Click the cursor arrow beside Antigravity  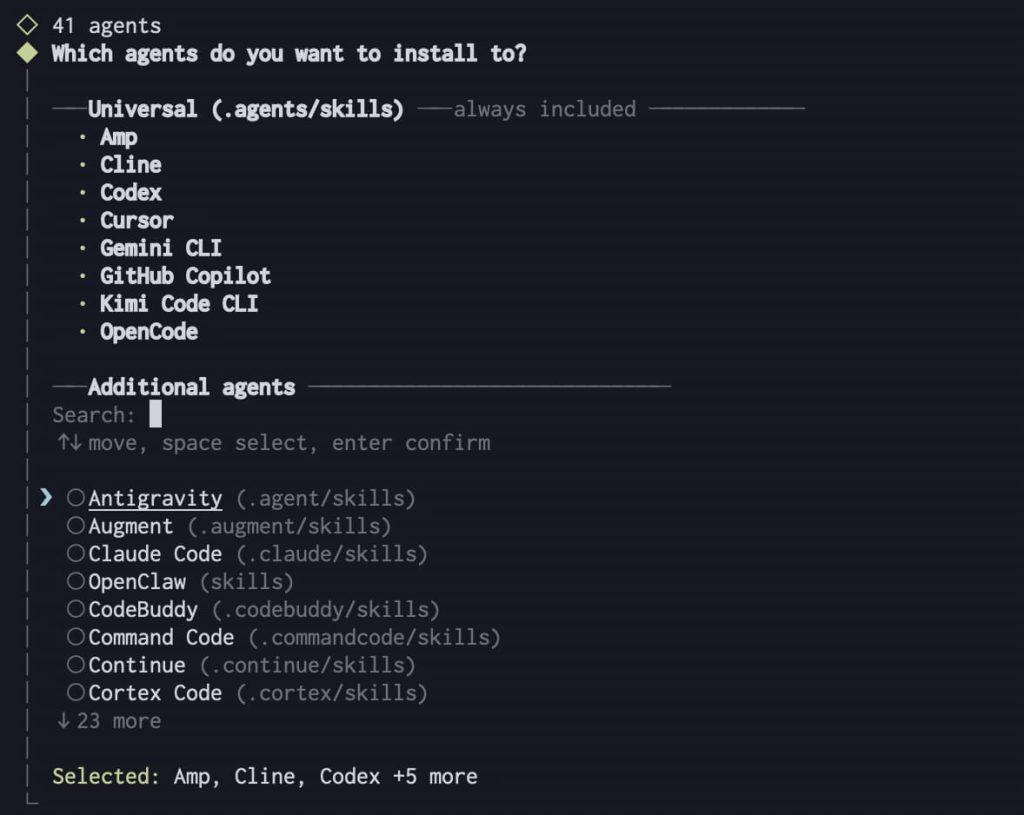click(x=45, y=497)
